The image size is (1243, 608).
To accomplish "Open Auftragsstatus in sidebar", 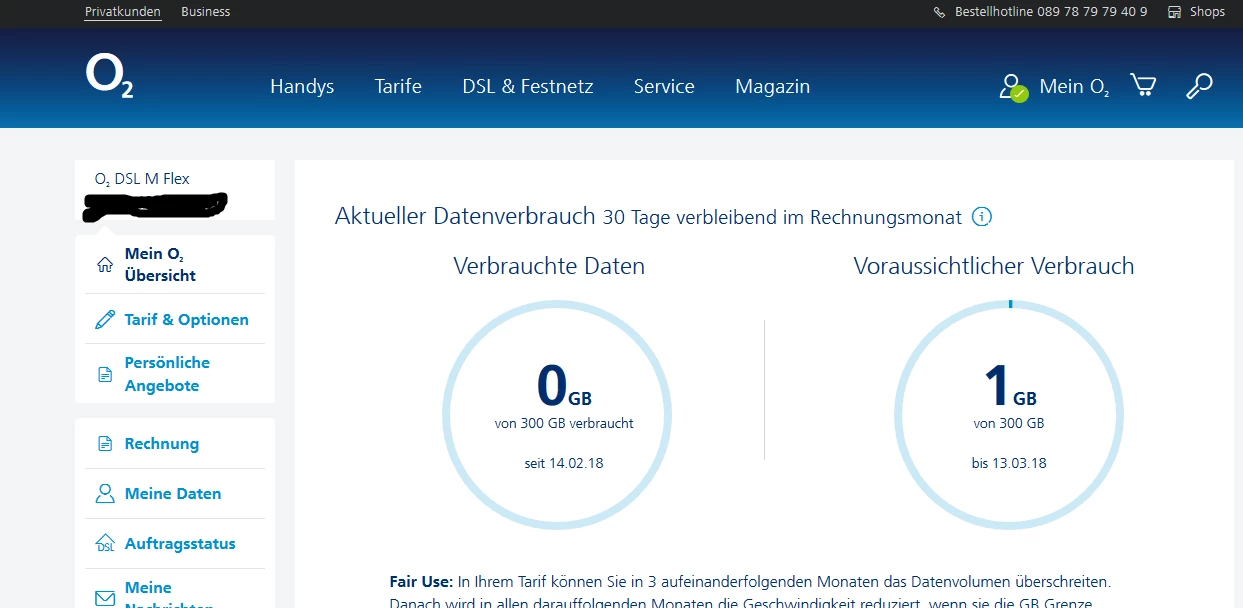I will pyautogui.click(x=180, y=544).
